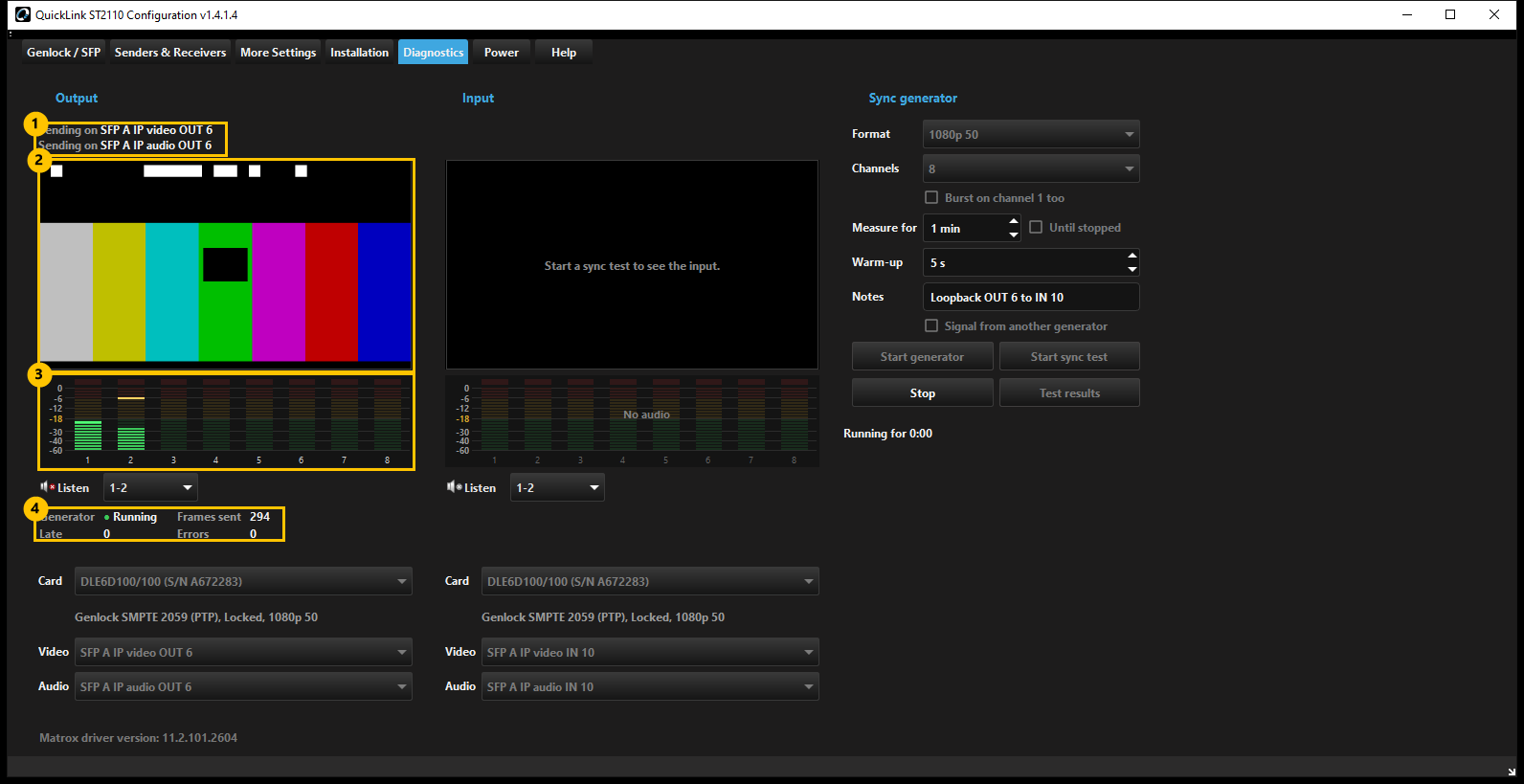
Task: Toggle the Until stopped checkbox
Action: pos(1036,227)
